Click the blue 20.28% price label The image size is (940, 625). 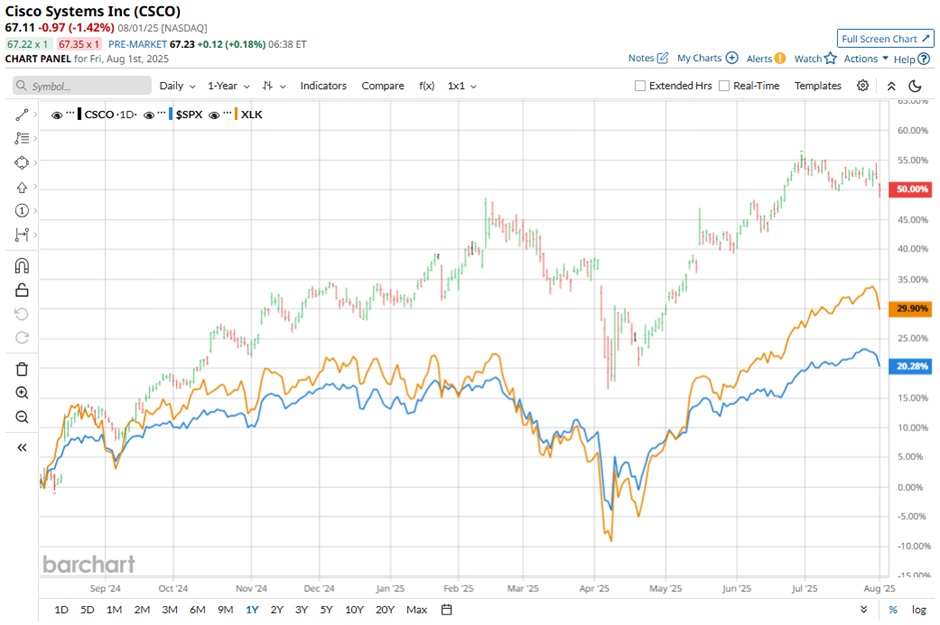[911, 366]
